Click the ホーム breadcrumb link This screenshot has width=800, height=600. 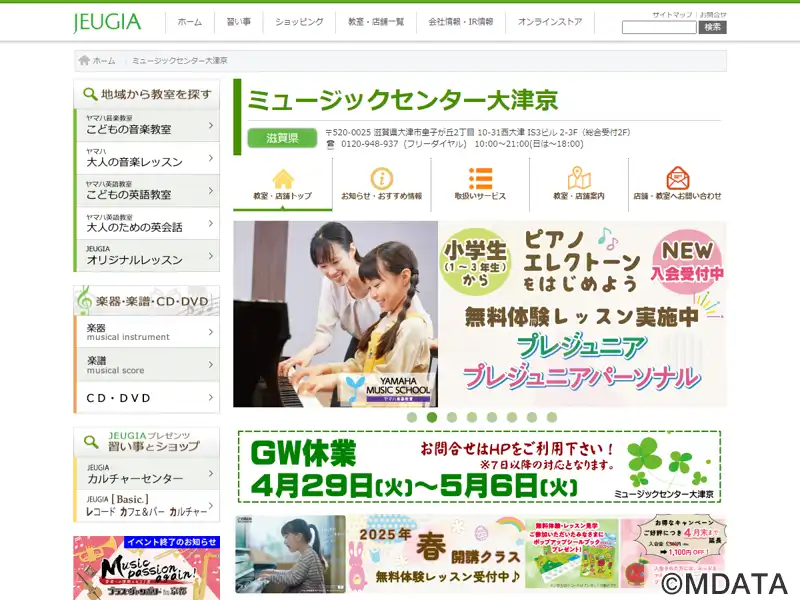coord(104,61)
